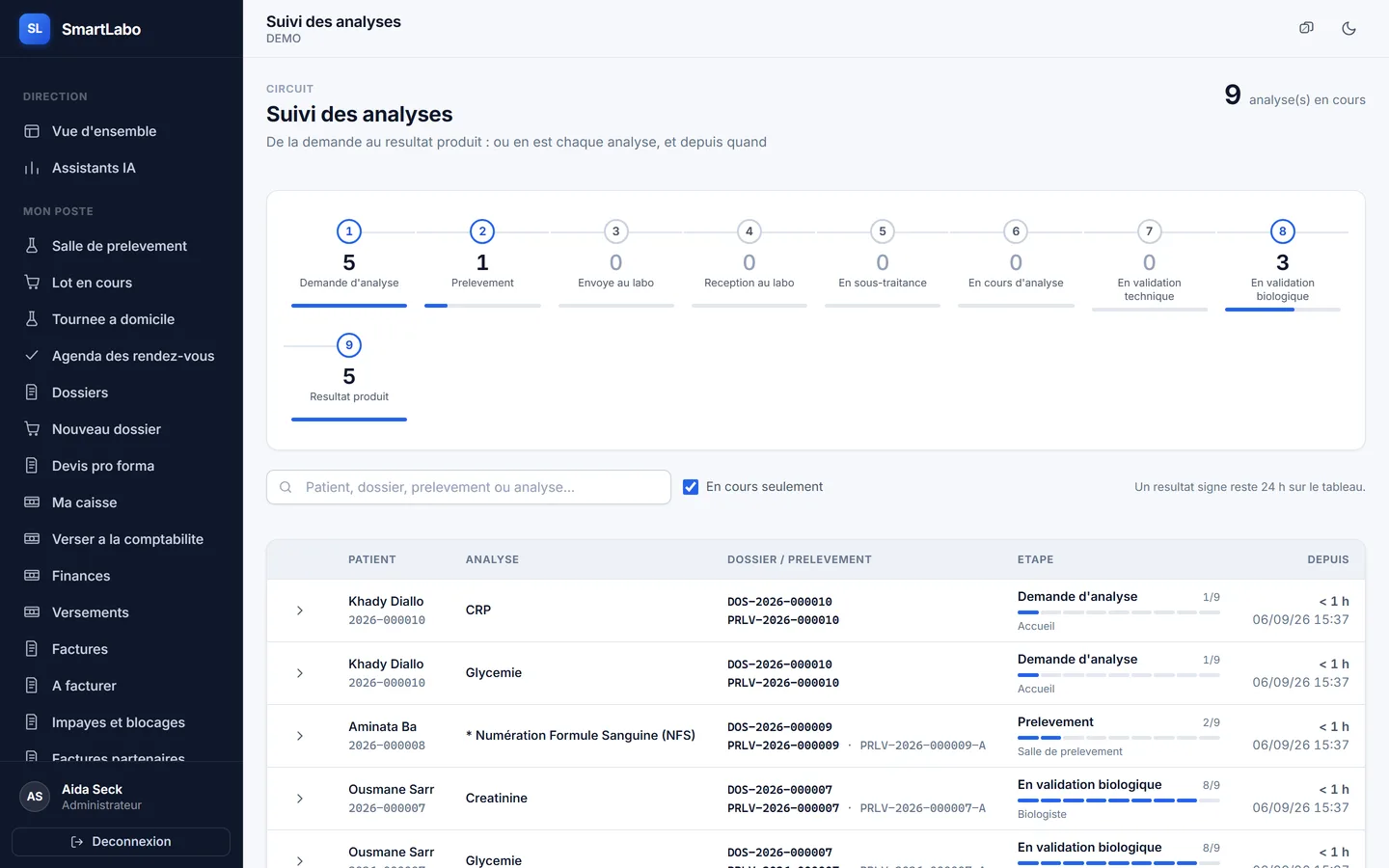Viewport: 1389px width, 868px height.
Task: Click the patient search input field
Action: click(469, 487)
